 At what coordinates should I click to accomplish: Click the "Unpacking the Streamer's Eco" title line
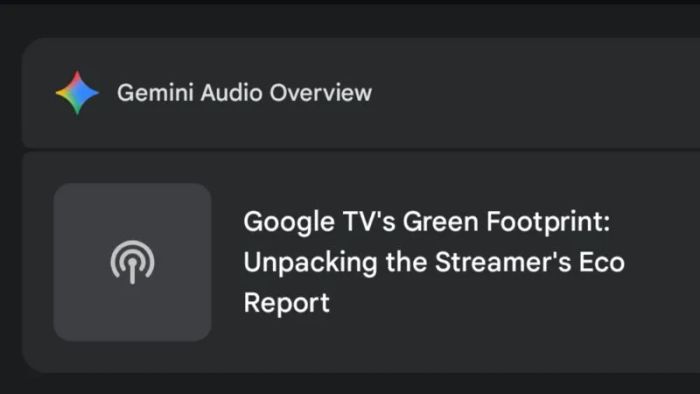[x=434, y=262]
